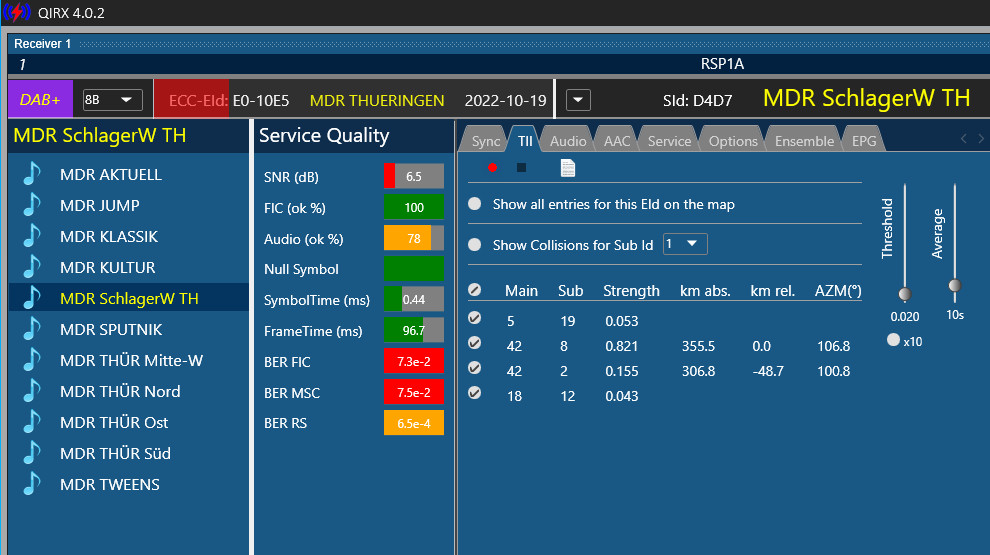The width and height of the screenshot is (990, 555).
Task: Open the Ensemble tab
Action: tap(804, 141)
